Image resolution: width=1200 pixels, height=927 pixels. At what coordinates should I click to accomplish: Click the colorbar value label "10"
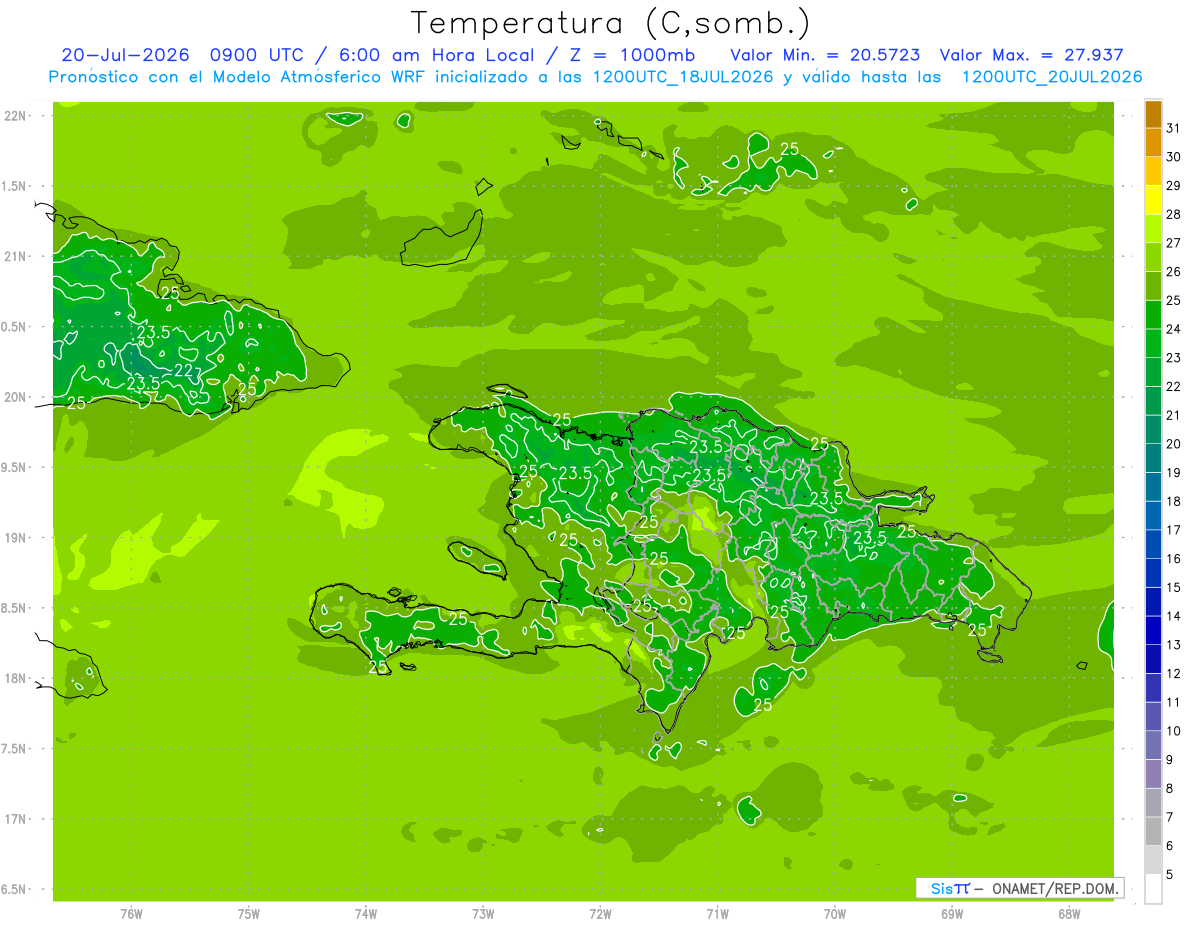pyautogui.click(x=1174, y=731)
